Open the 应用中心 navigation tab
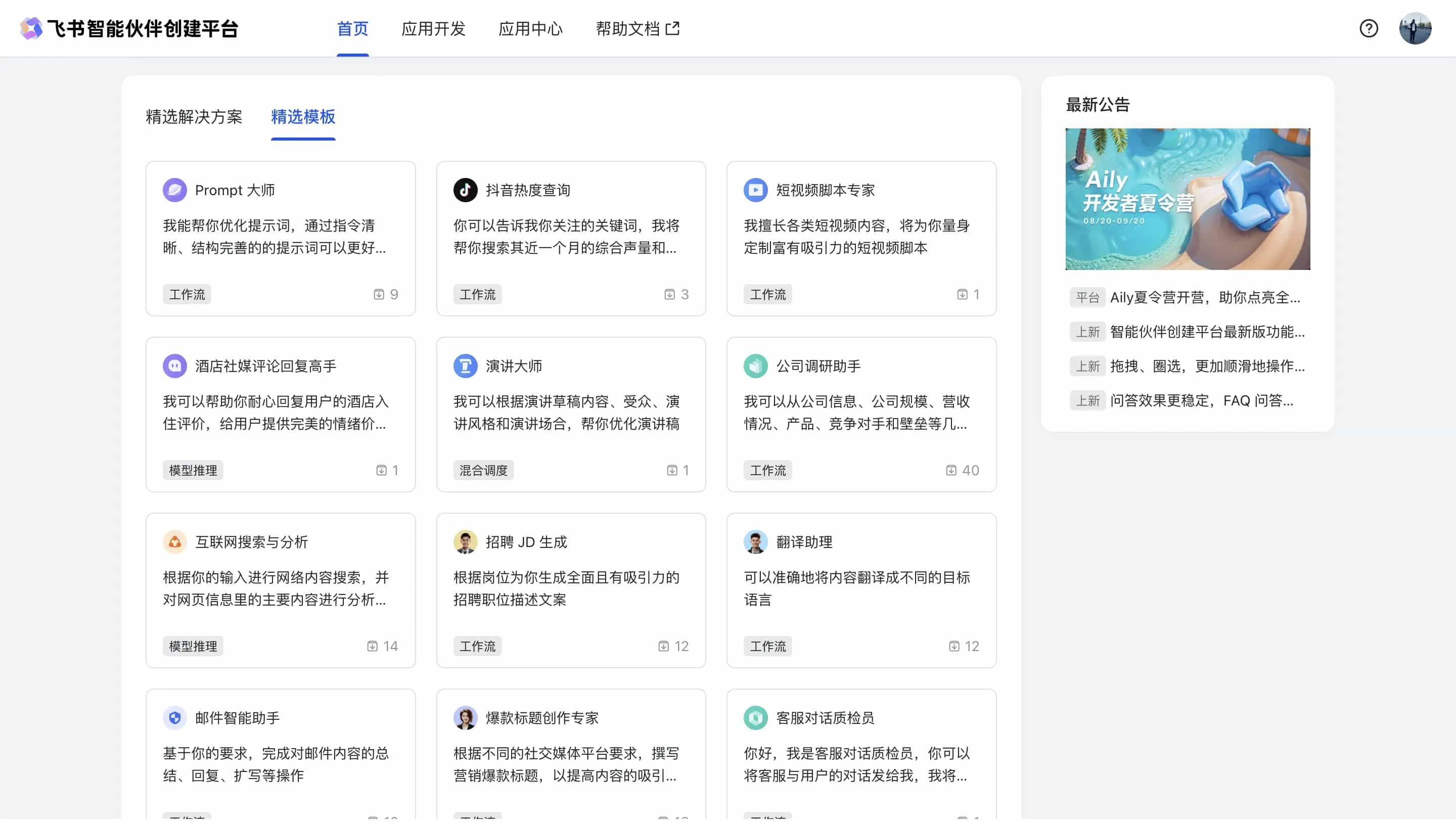 point(530,28)
